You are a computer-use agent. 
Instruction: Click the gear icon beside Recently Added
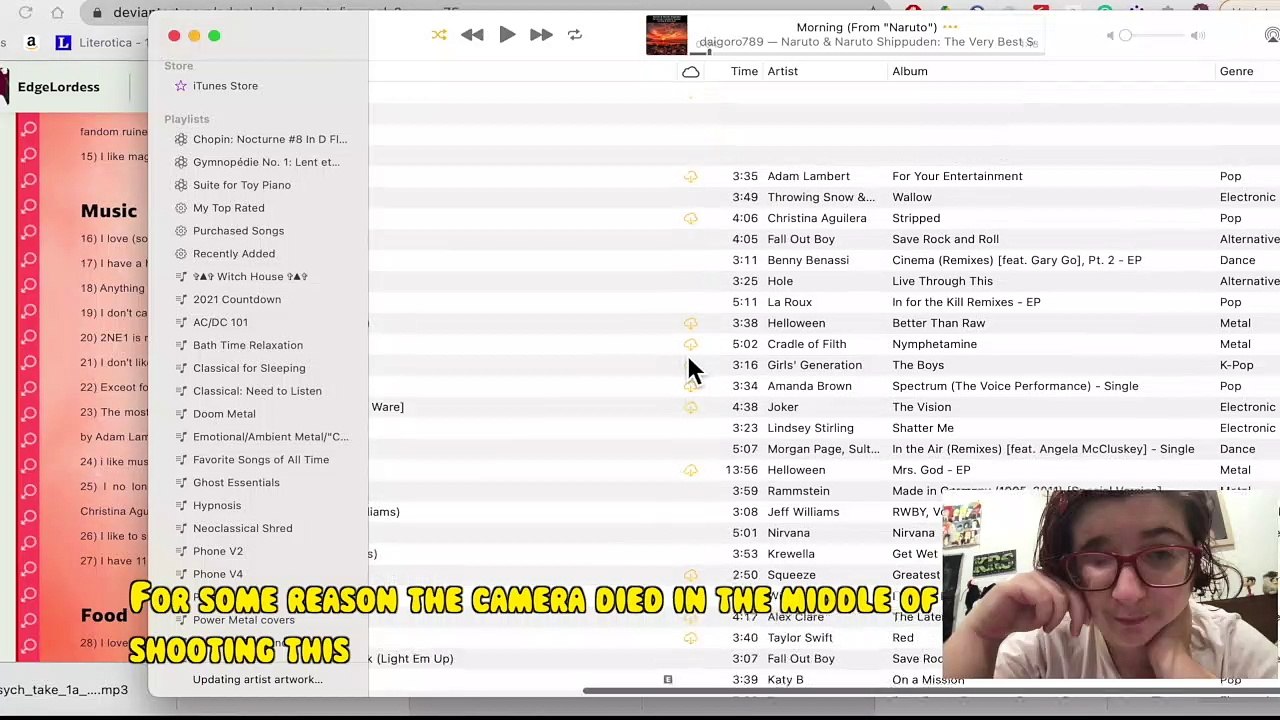click(x=181, y=254)
